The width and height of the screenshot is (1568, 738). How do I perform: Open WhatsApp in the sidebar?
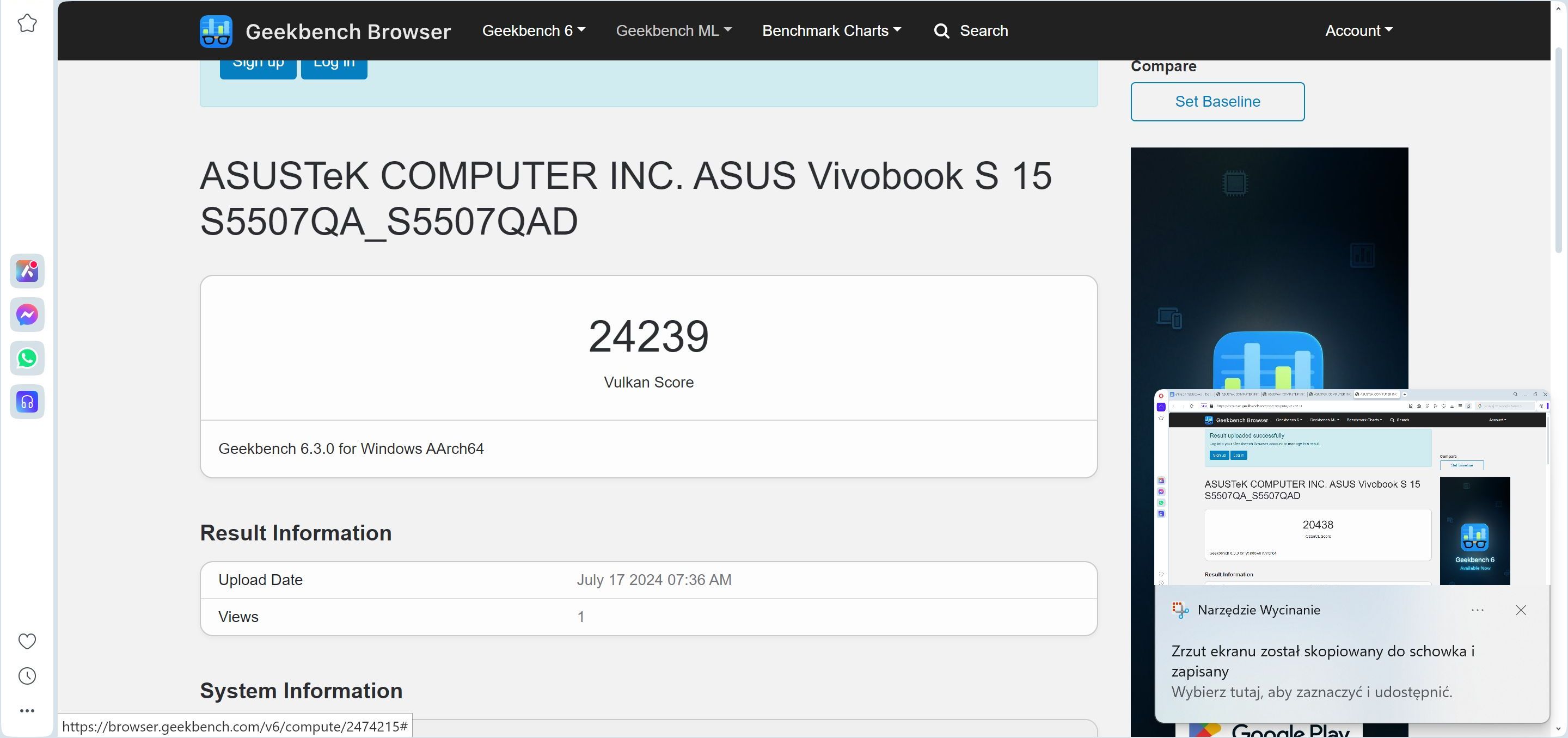coord(27,358)
